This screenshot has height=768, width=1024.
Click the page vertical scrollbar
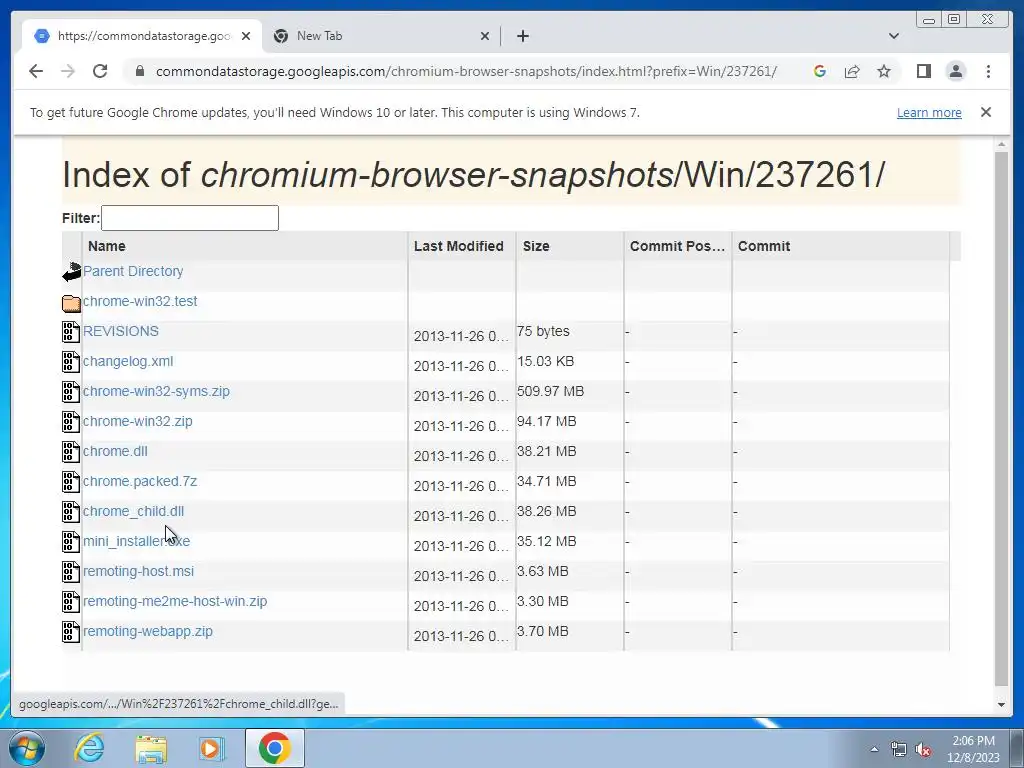1001,418
